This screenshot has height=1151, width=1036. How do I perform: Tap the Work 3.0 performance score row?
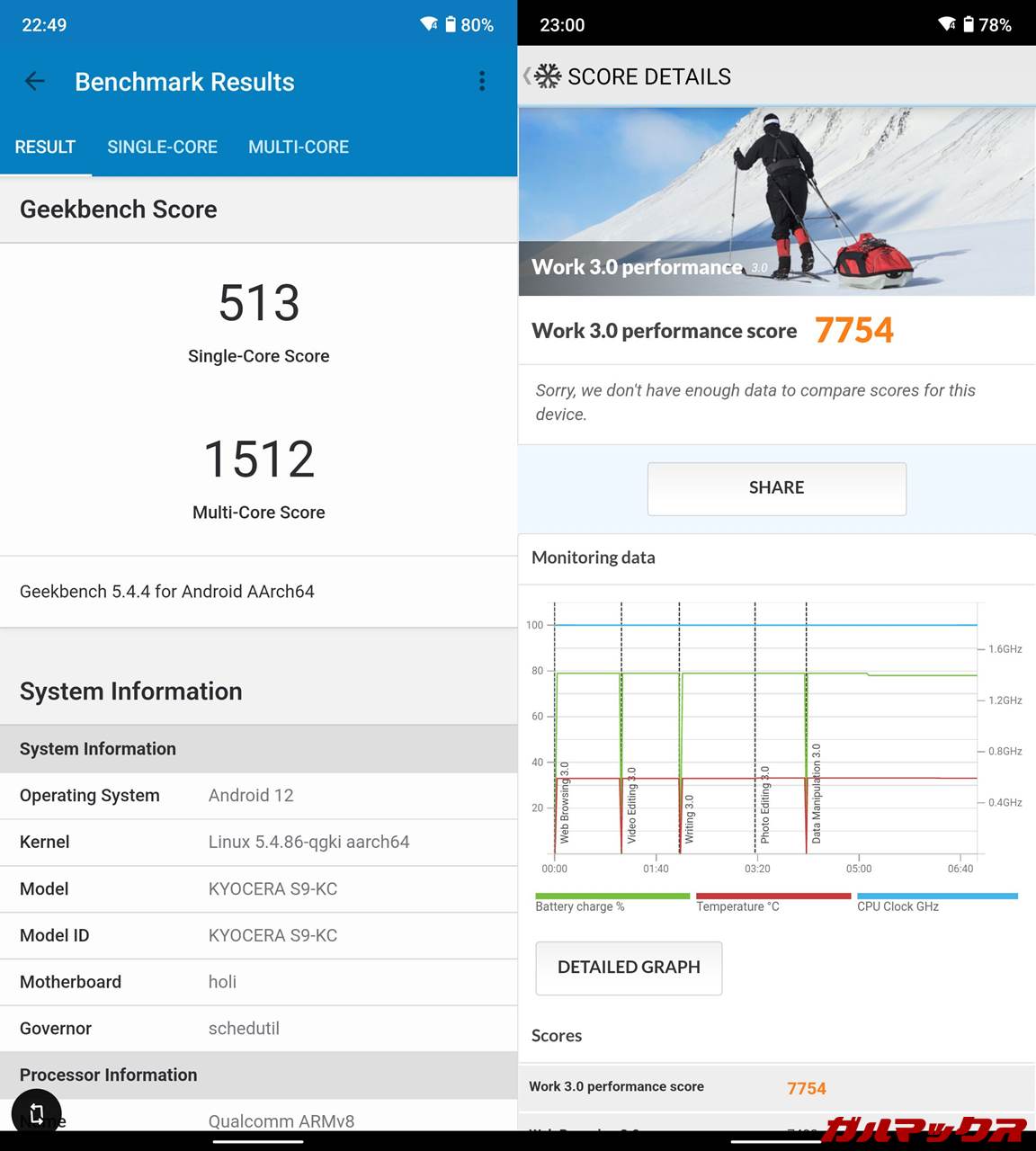click(x=776, y=1087)
